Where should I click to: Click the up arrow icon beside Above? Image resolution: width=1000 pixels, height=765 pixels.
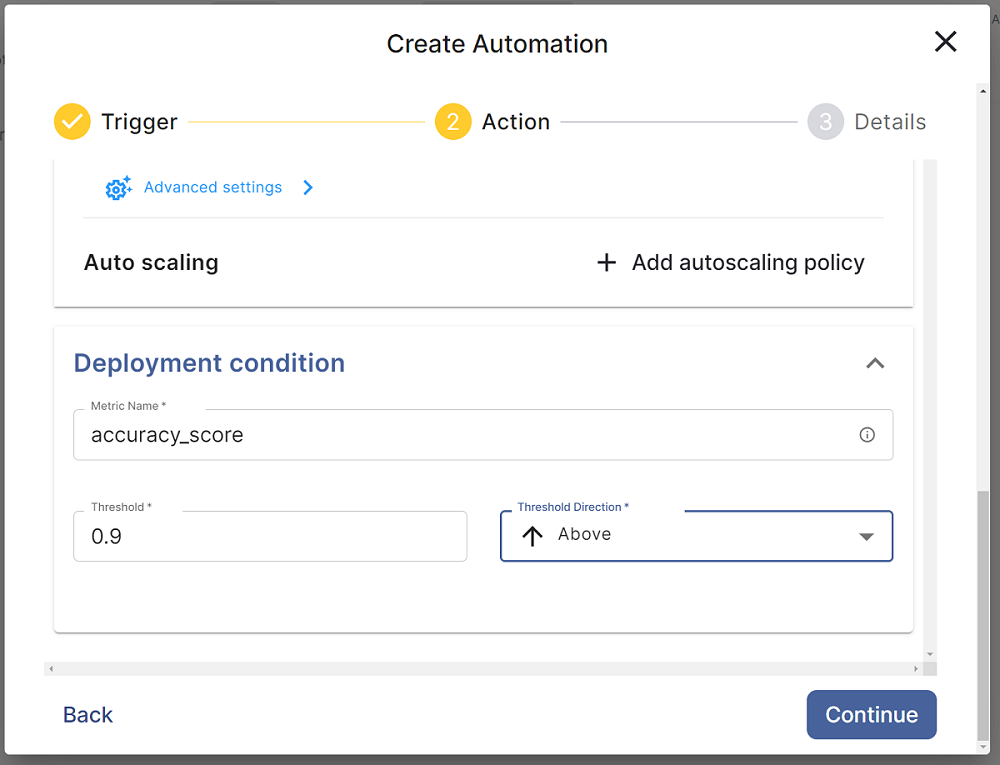pyautogui.click(x=533, y=536)
